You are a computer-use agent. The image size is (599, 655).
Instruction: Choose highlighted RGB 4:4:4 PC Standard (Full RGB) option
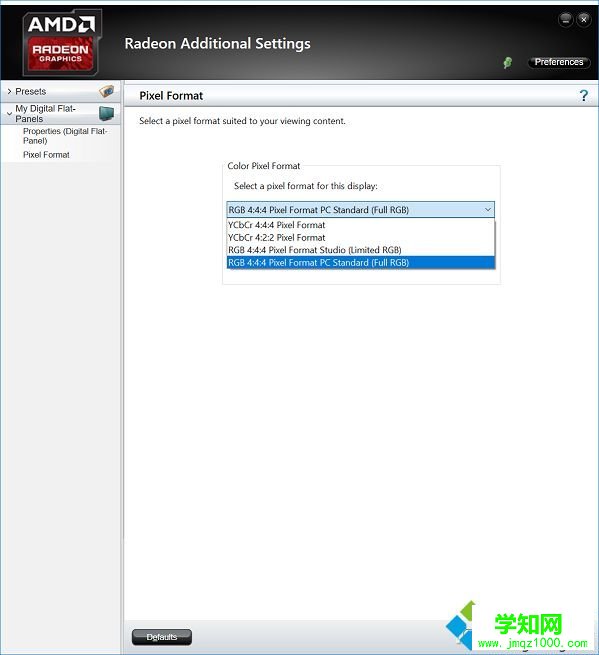pos(361,262)
